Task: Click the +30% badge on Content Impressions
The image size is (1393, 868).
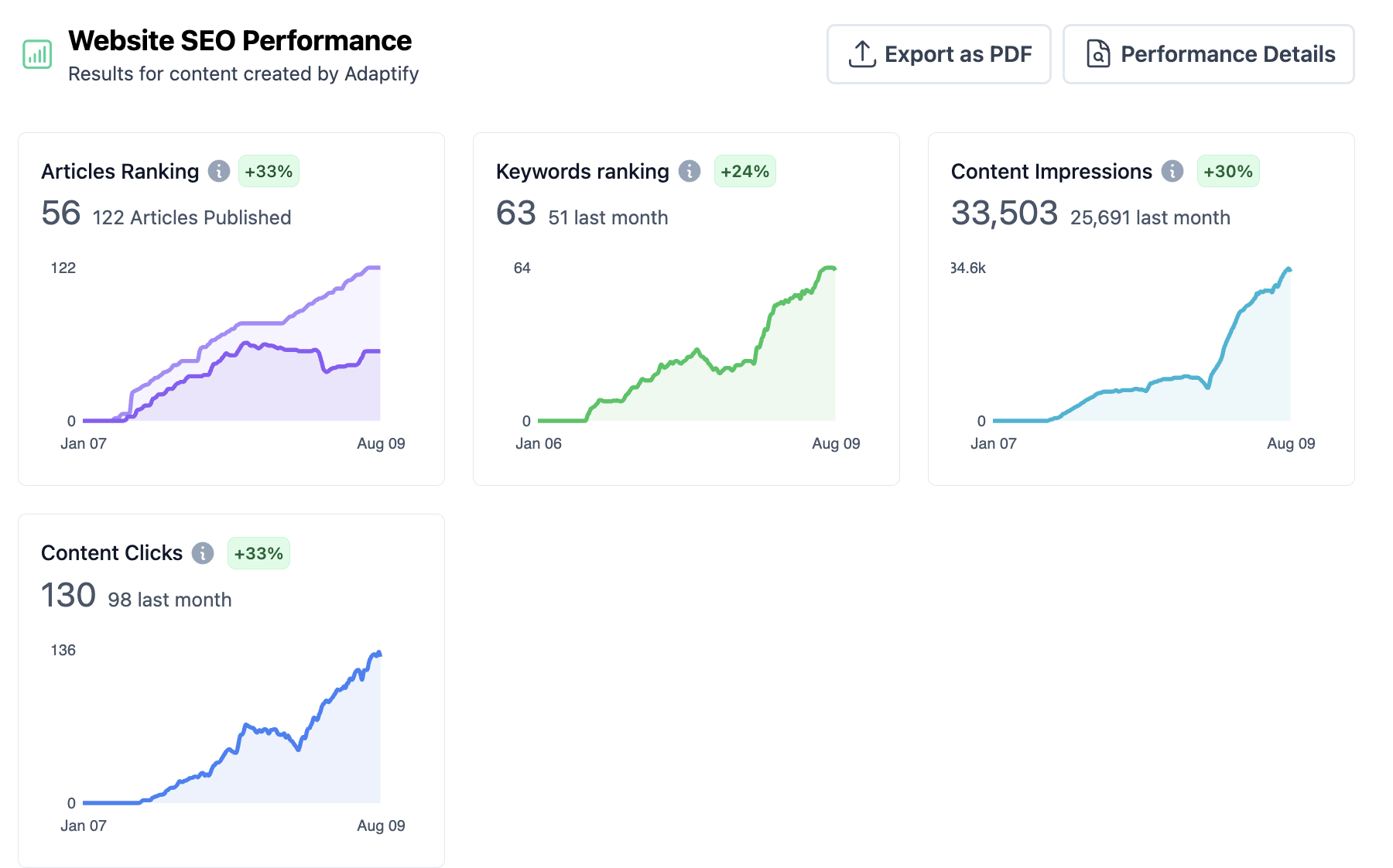Action: click(x=1227, y=172)
